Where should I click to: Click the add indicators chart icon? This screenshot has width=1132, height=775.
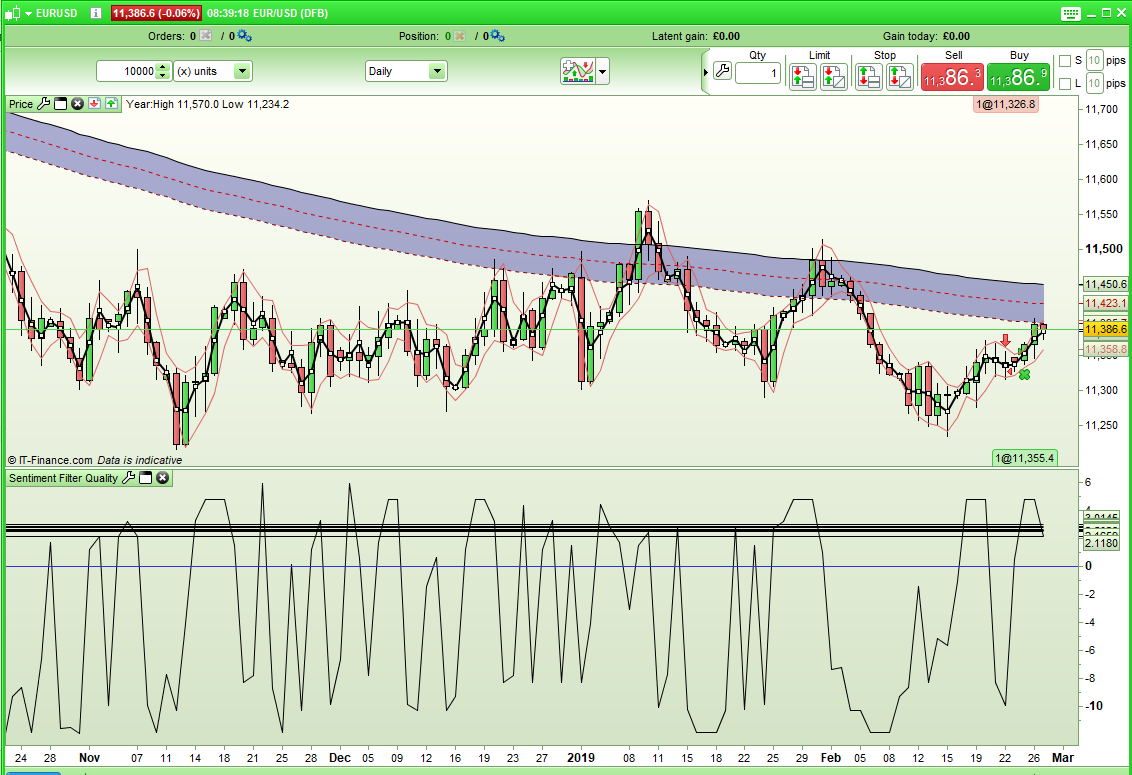[x=578, y=71]
